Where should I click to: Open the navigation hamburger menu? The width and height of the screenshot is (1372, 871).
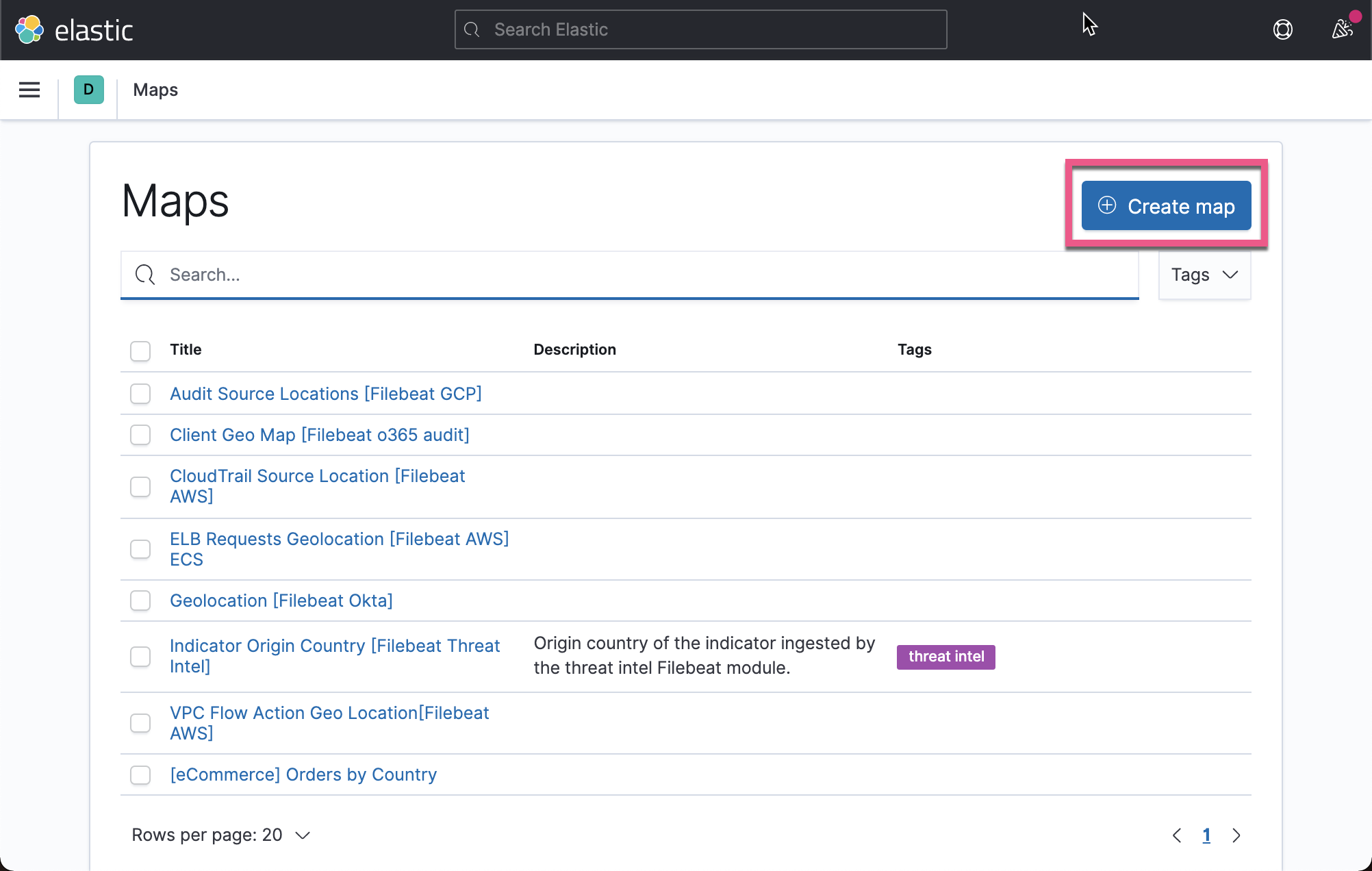[29, 90]
